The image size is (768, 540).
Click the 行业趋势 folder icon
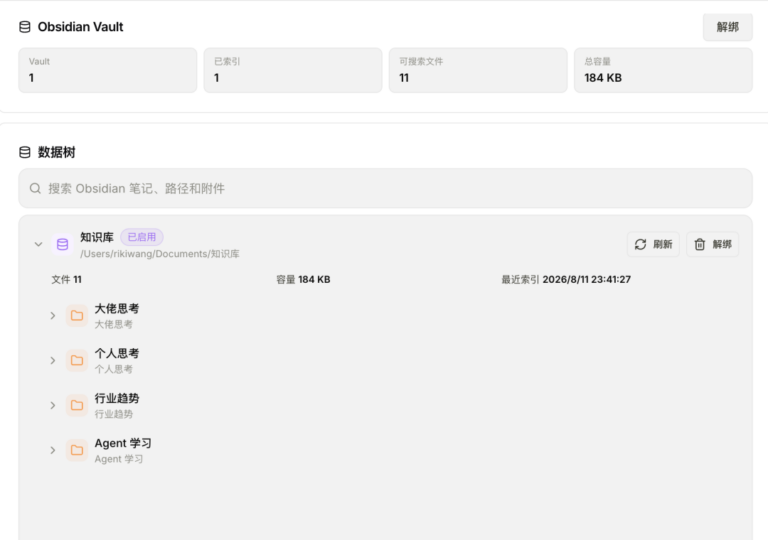77,405
